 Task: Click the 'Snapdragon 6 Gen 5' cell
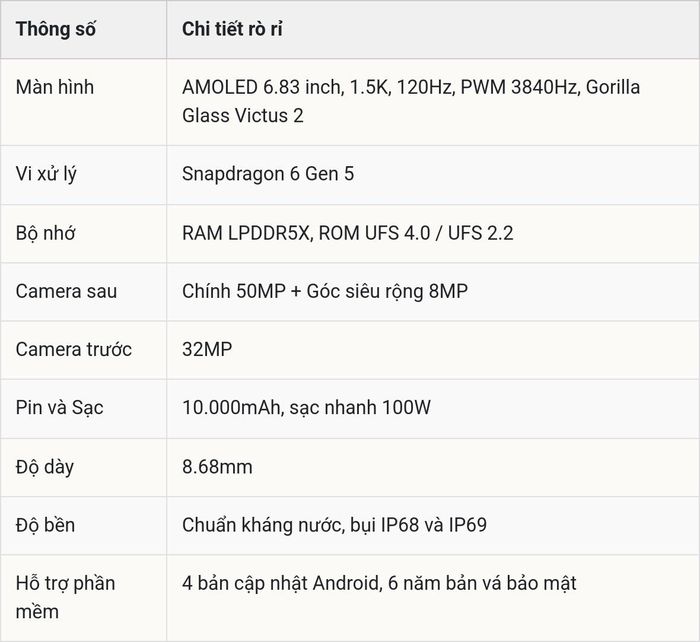pyautogui.click(x=268, y=174)
